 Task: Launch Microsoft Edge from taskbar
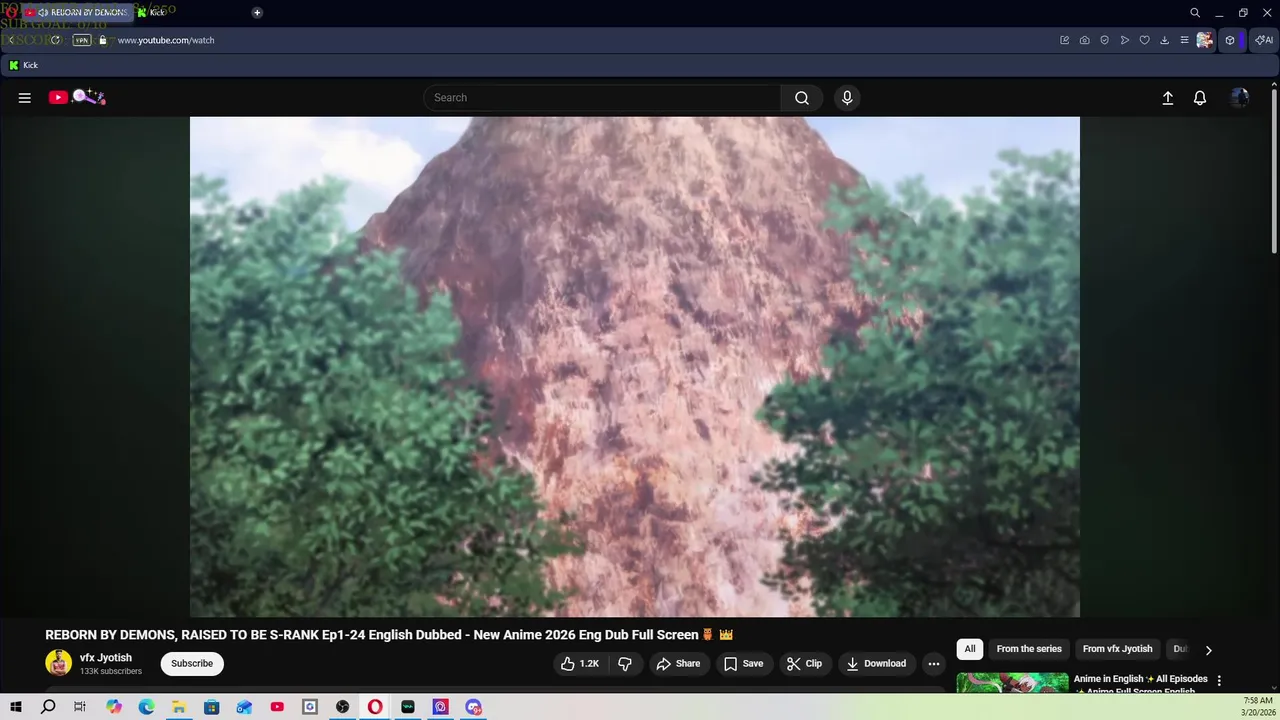146,707
